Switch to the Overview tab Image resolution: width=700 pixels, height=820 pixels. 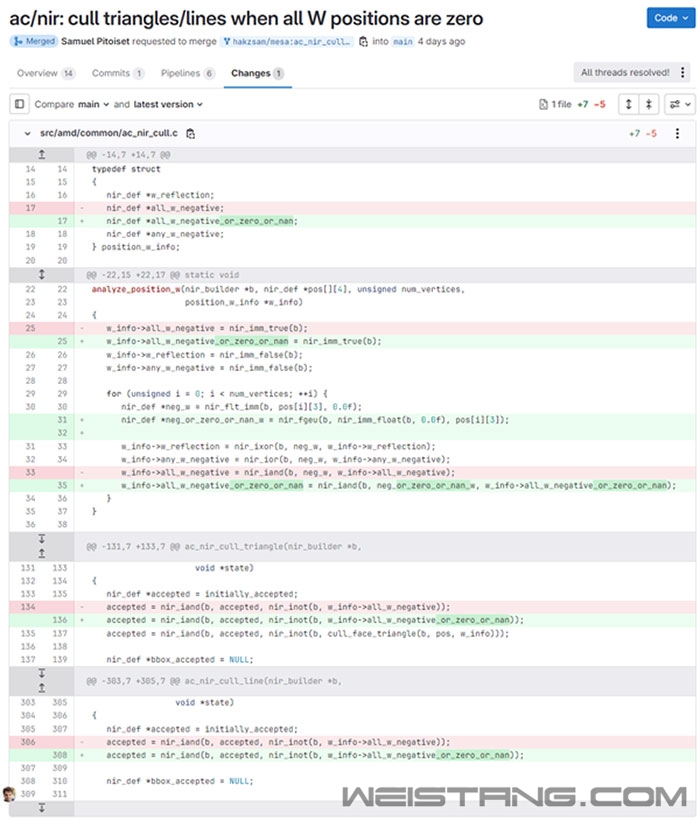[45, 73]
